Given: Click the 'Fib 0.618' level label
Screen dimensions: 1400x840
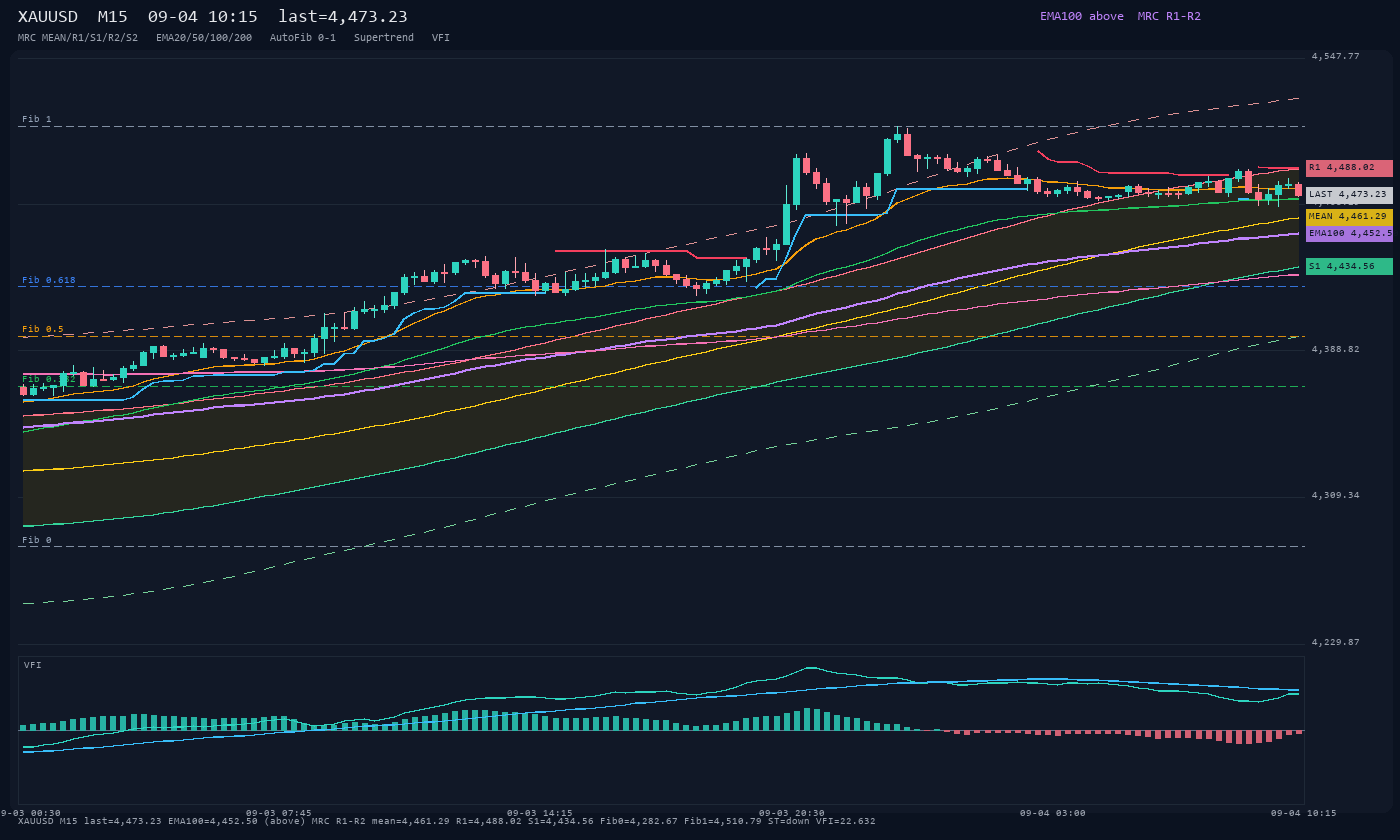Looking at the screenshot, I should pyautogui.click(x=49, y=280).
